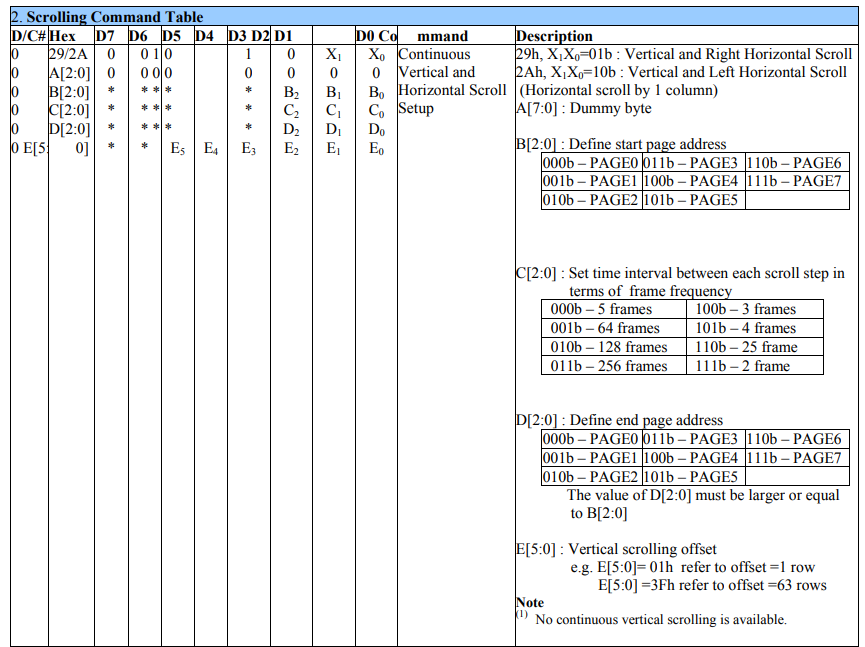
Task: Click 'Horizontal Scroll' in the Command column
Action: pos(452,90)
